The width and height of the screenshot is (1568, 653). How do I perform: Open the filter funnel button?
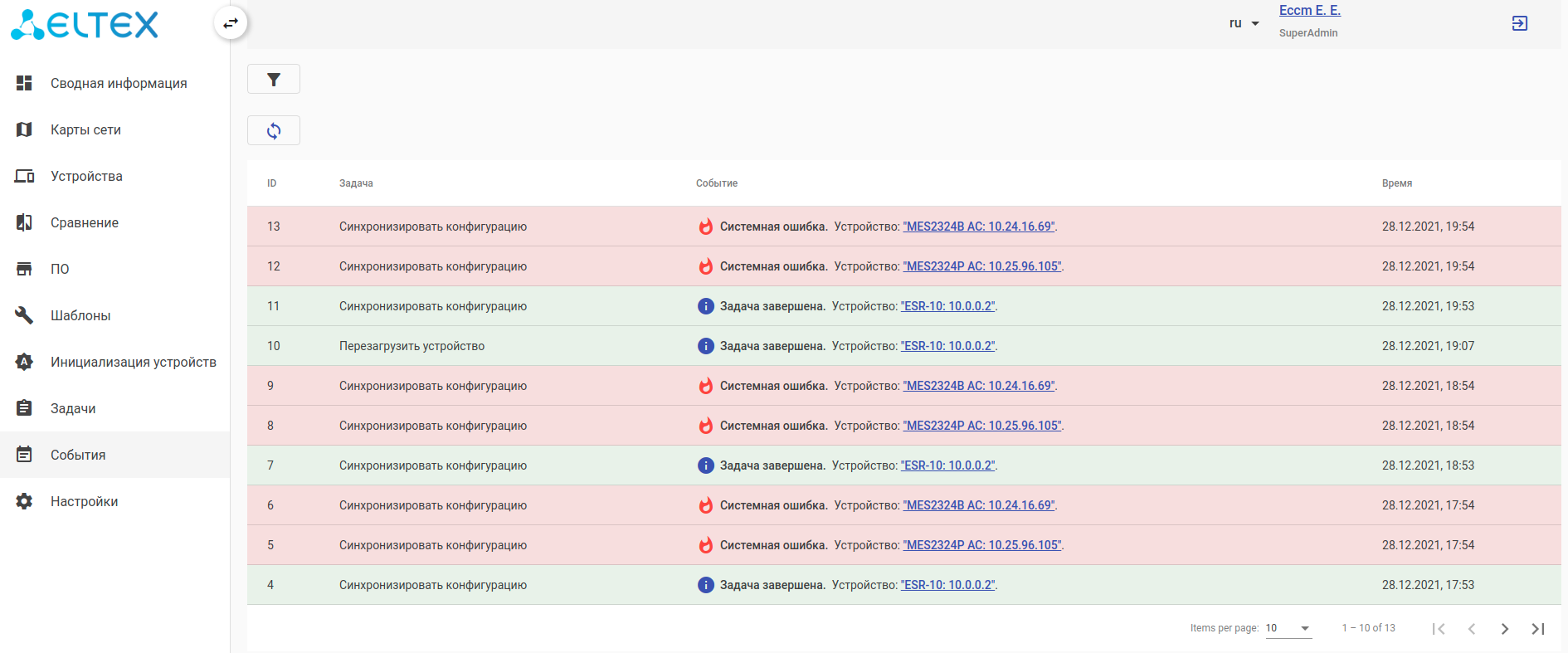274,80
